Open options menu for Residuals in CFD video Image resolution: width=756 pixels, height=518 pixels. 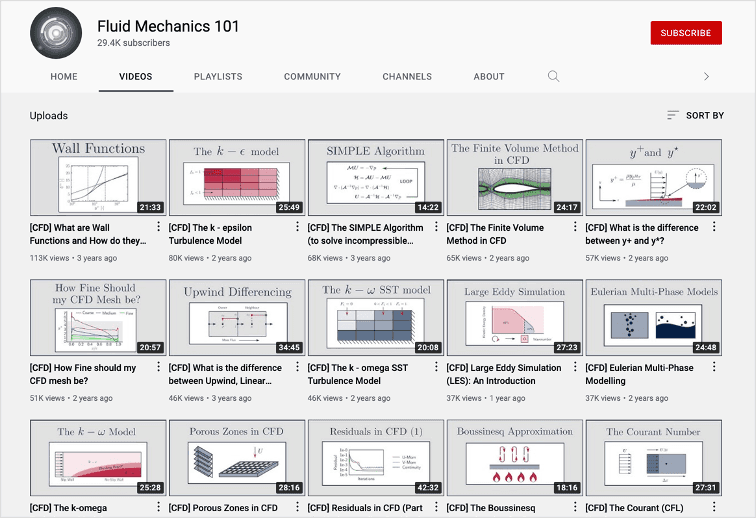[436, 507]
